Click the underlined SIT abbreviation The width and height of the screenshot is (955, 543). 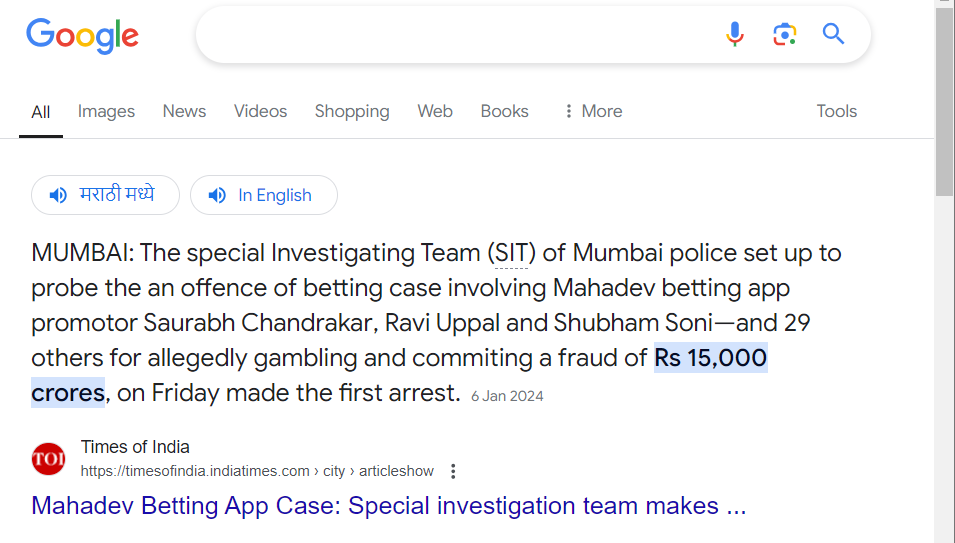[511, 253]
